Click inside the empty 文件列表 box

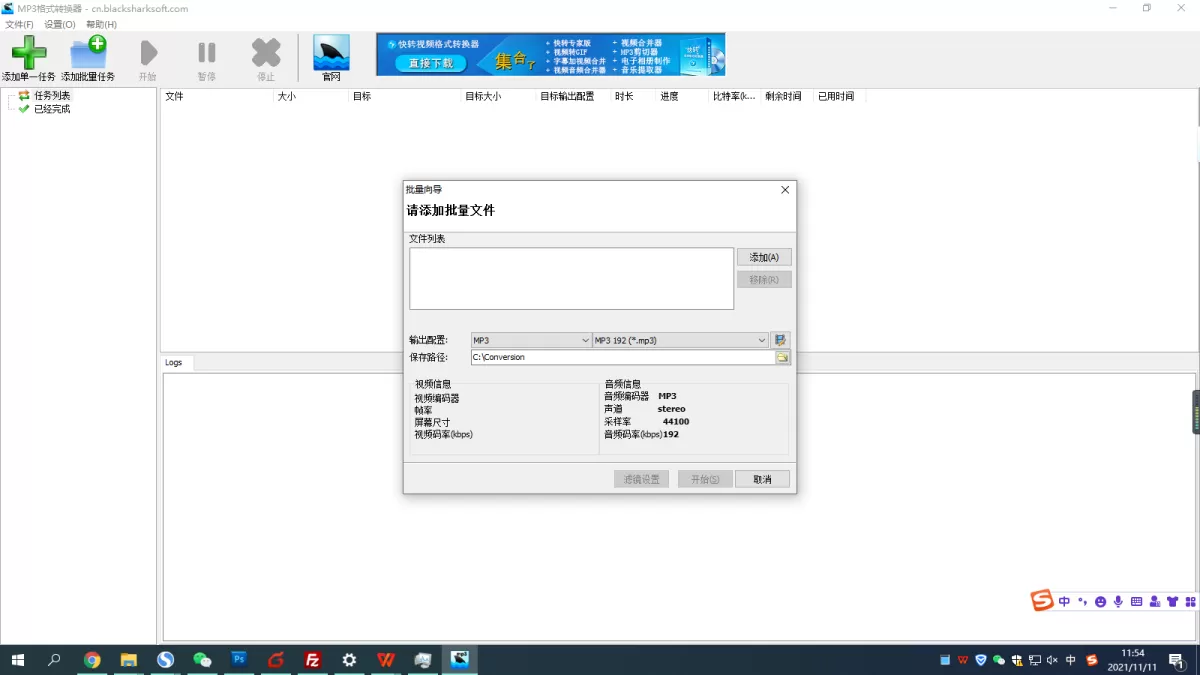pos(571,279)
